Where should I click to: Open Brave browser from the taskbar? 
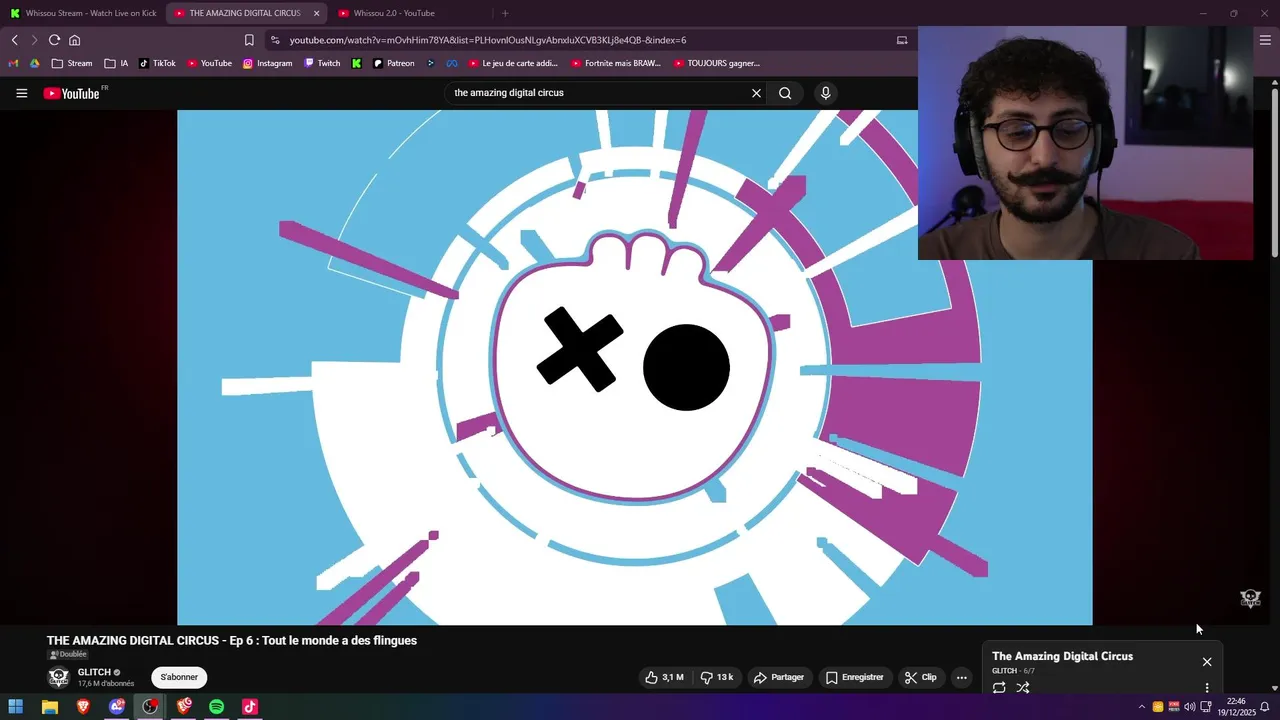(x=83, y=707)
